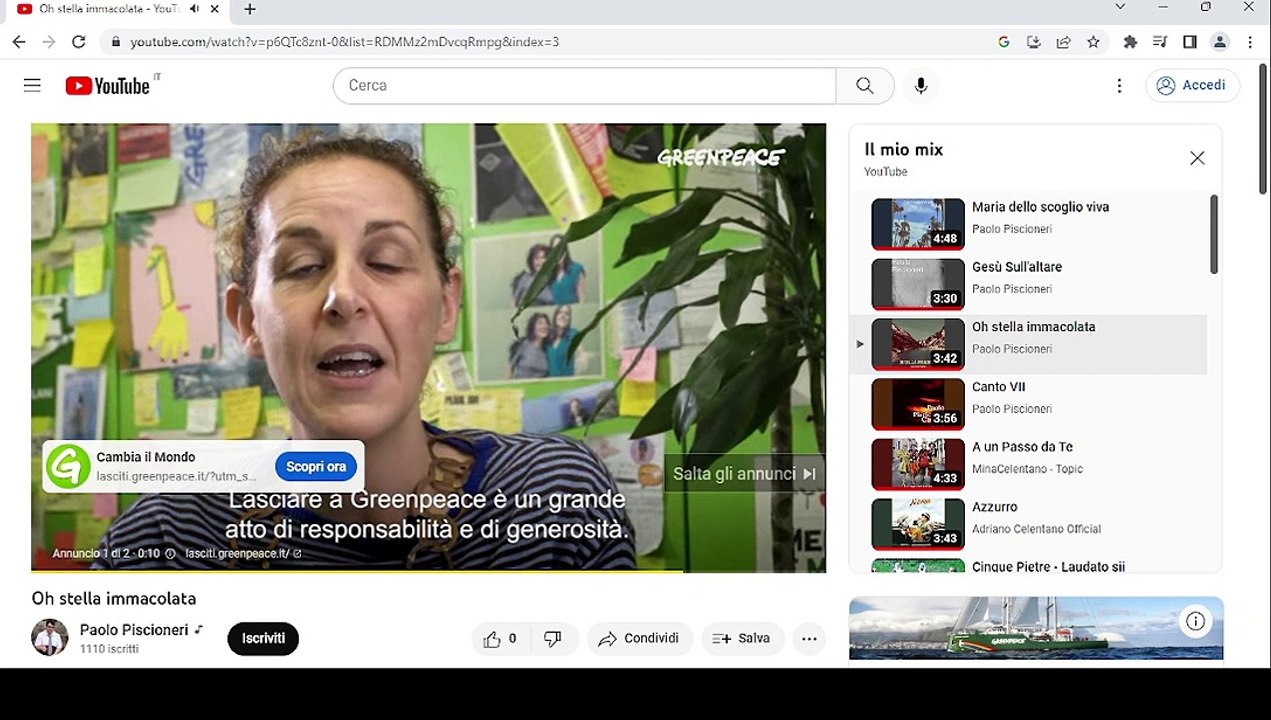Click the ad progress bar

(428, 570)
